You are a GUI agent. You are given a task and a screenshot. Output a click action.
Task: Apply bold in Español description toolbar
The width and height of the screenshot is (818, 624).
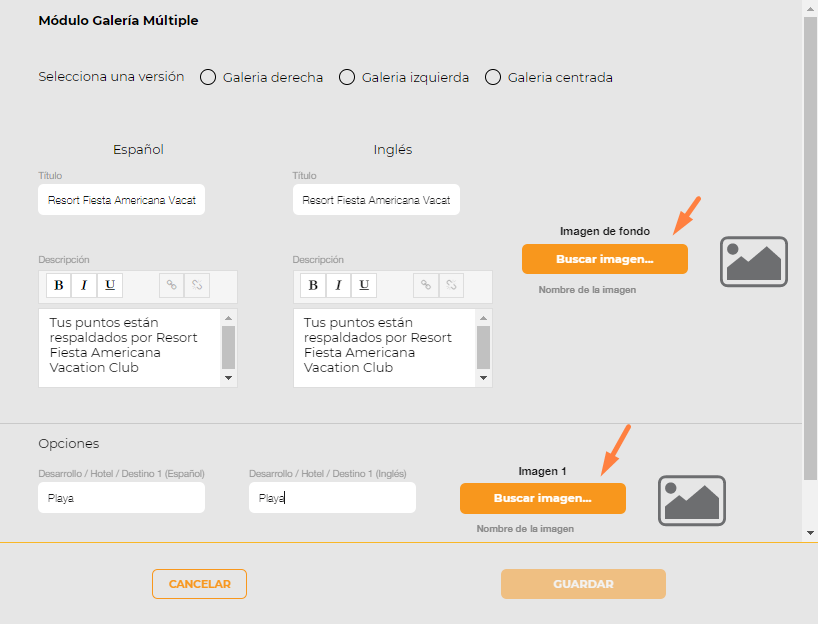pos(59,285)
